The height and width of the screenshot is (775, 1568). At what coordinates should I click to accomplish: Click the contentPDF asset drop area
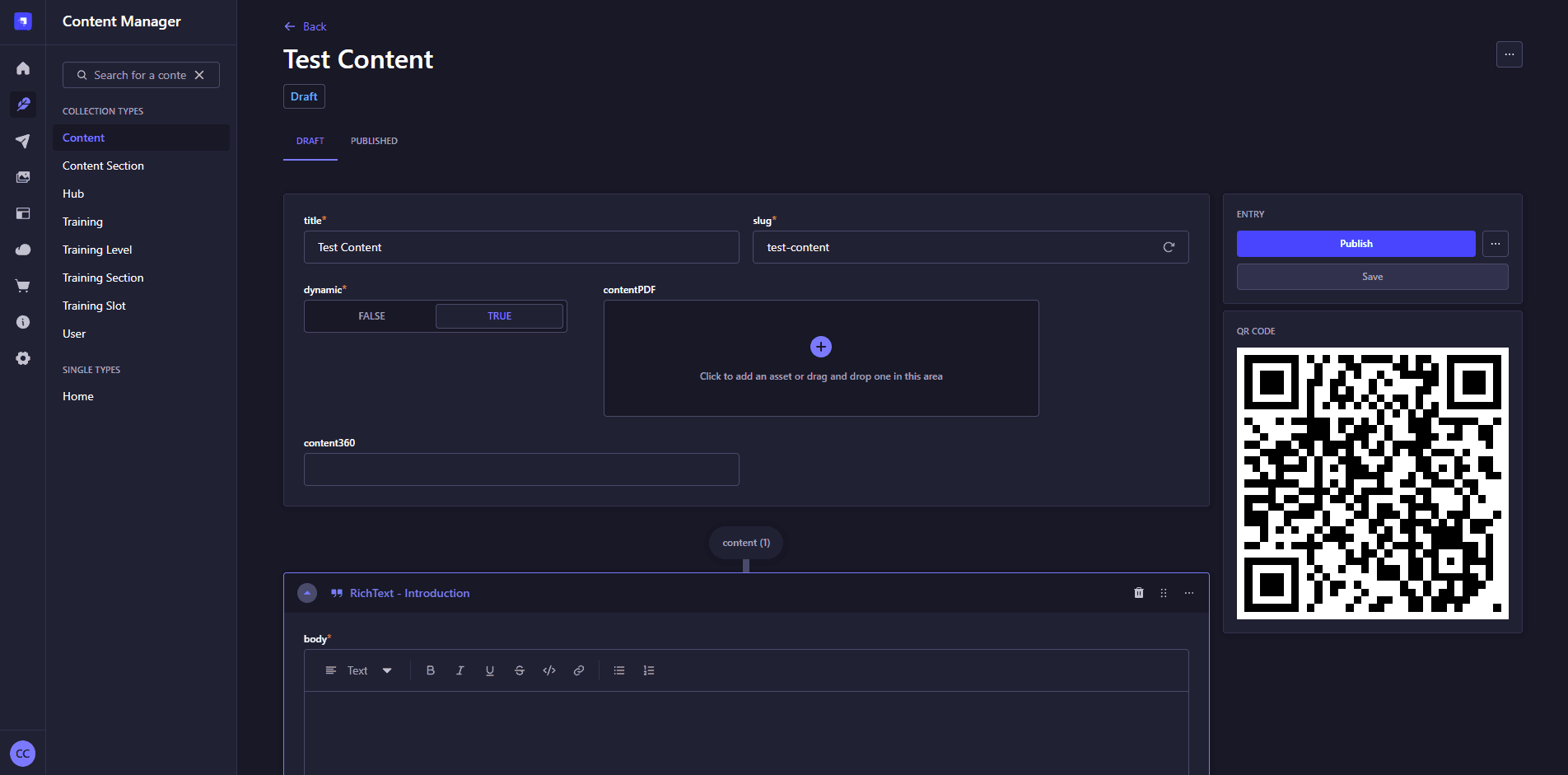(821, 358)
